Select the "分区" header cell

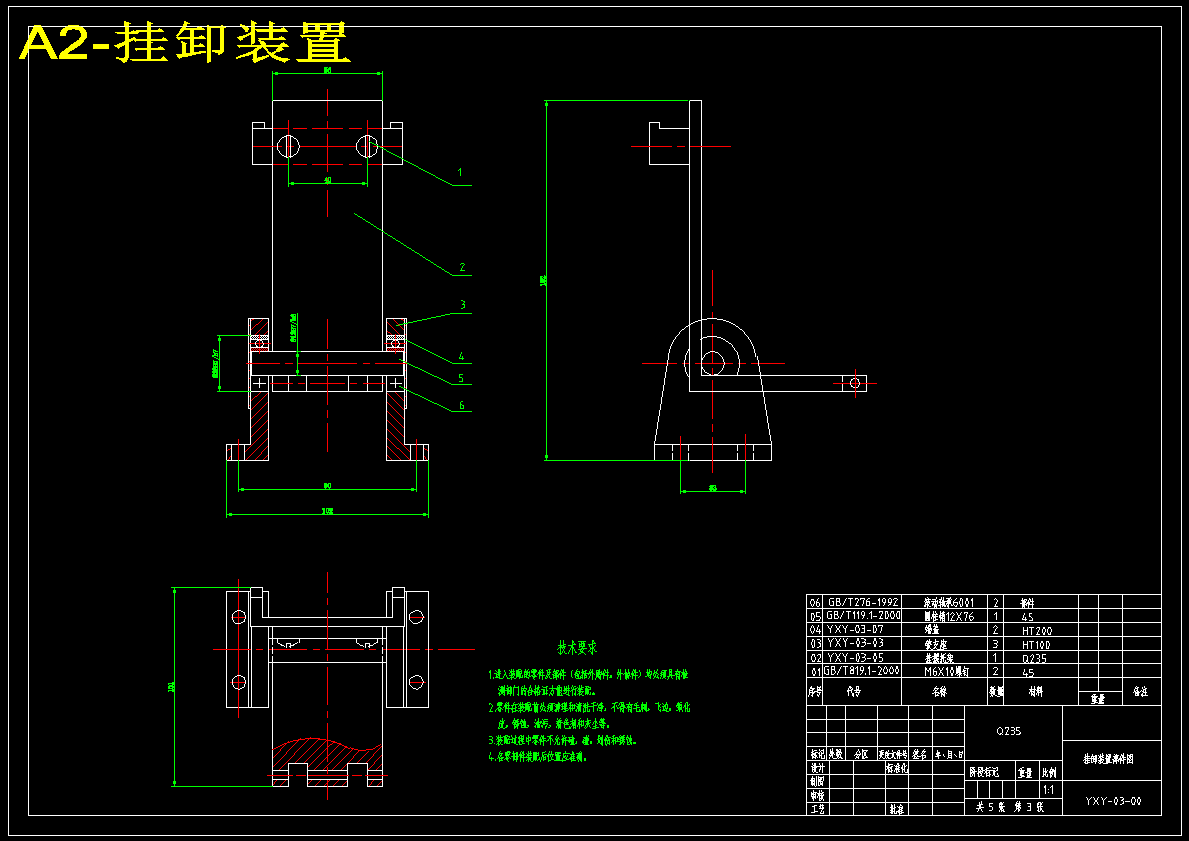click(x=861, y=755)
